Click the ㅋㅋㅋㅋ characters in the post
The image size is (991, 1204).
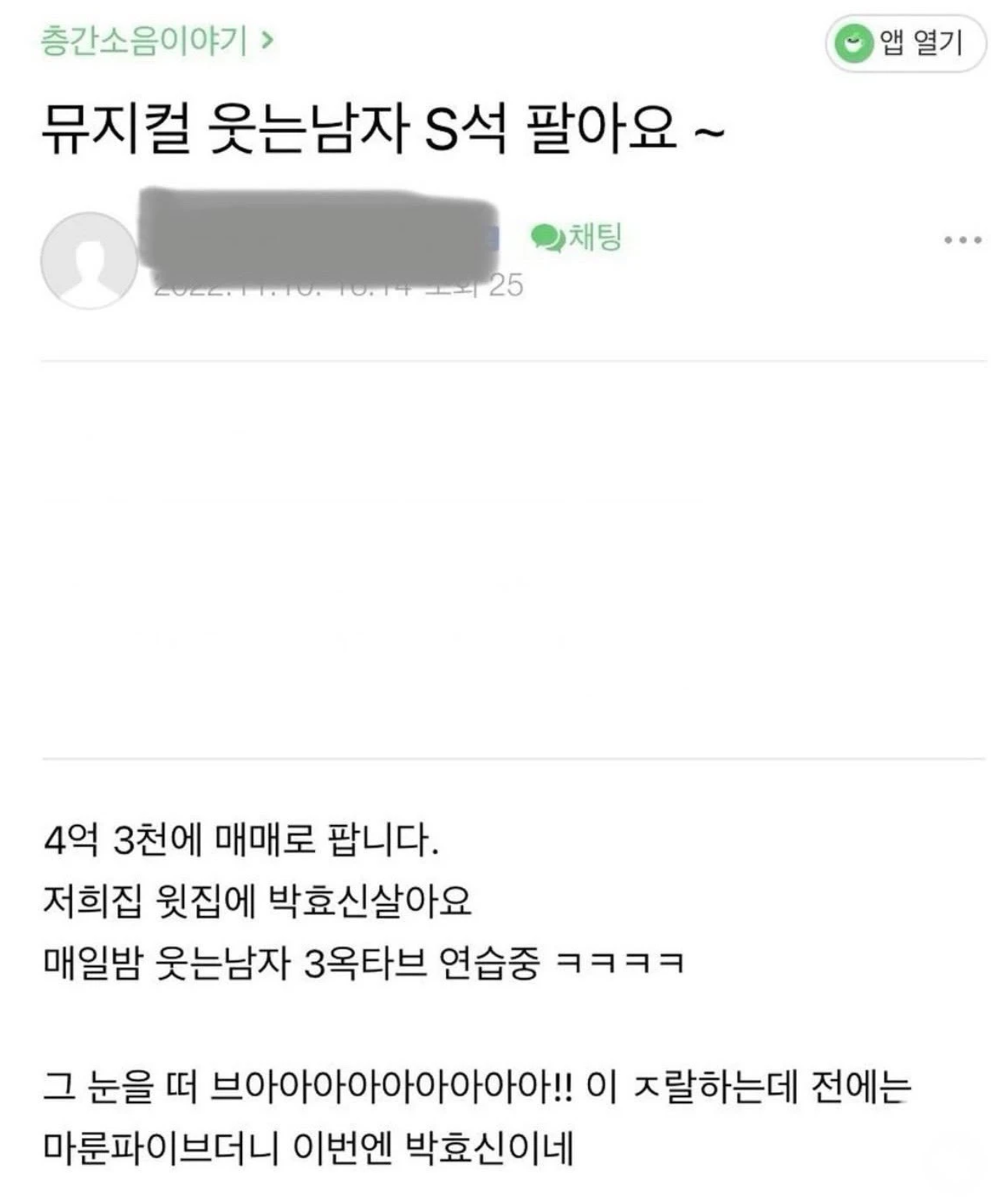tap(620, 963)
